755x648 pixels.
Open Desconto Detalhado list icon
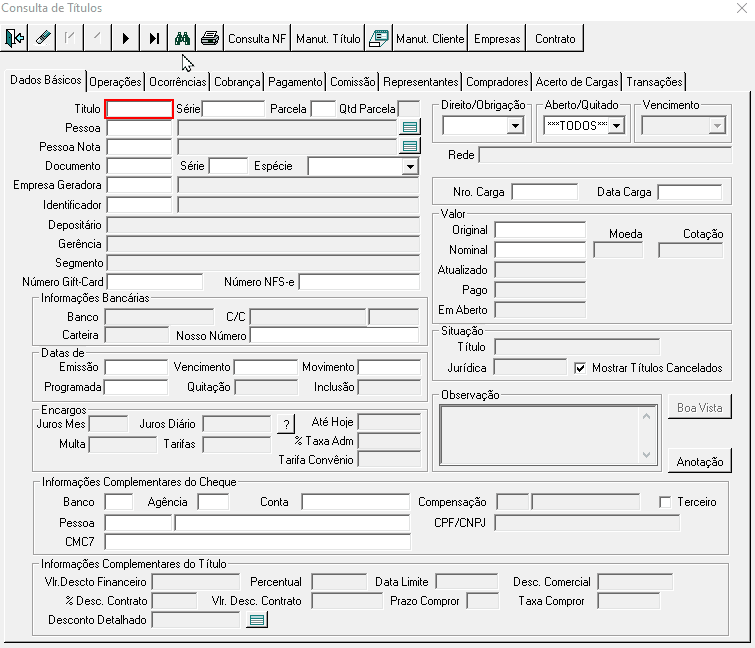point(257,620)
